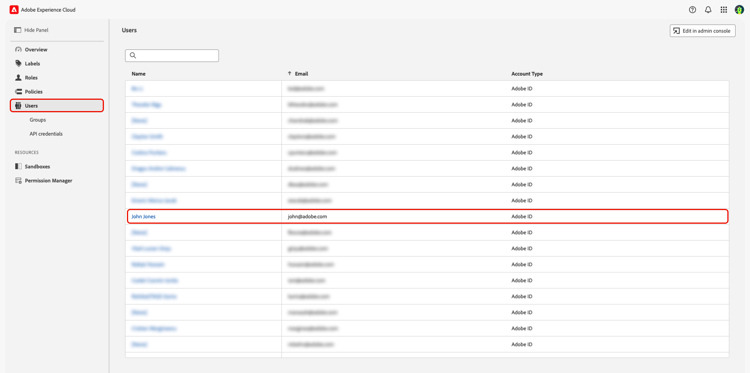The image size is (750, 373).
Task: Select Users in the sidebar
Action: 57,106
